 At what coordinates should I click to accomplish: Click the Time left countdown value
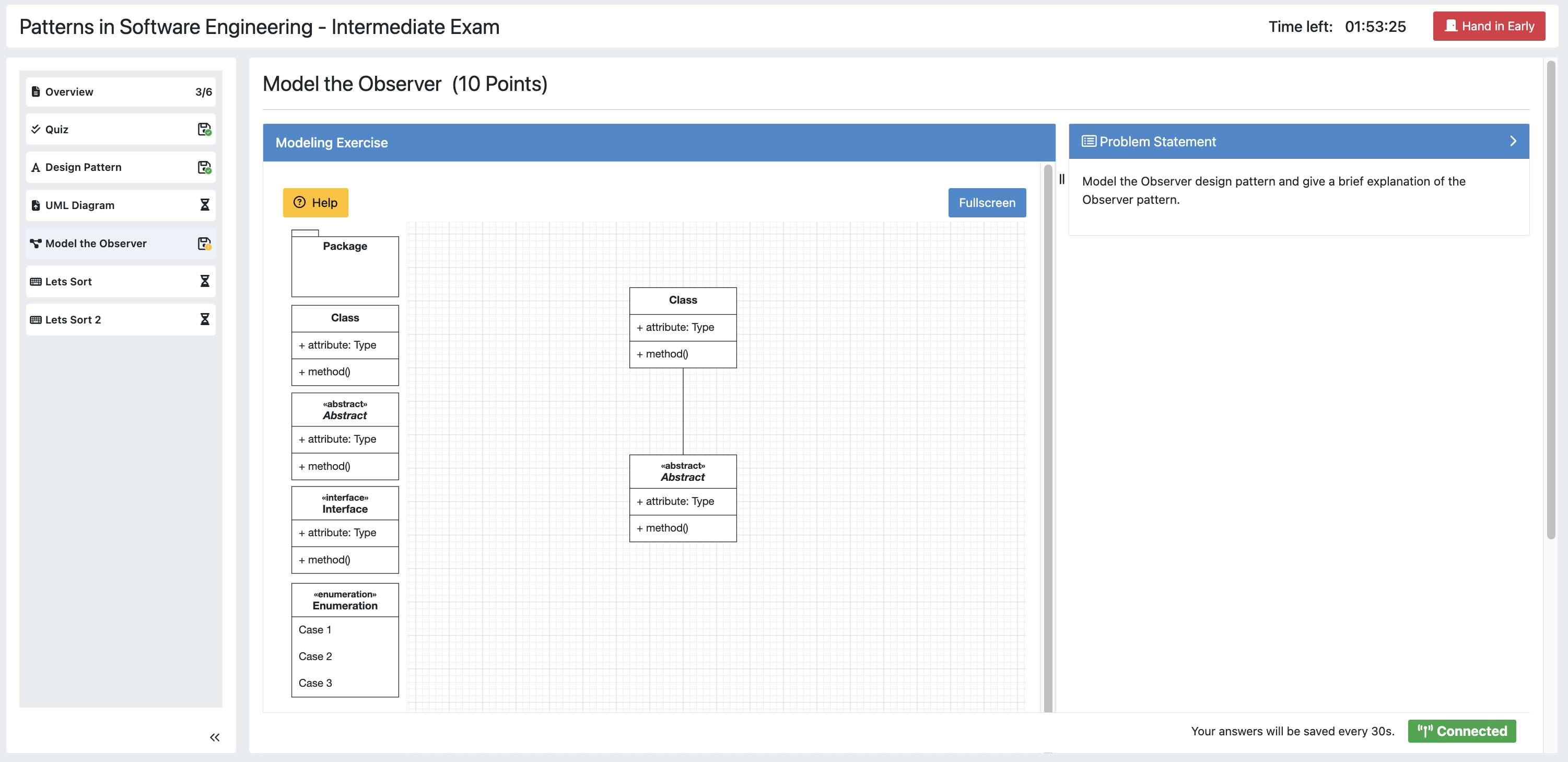click(1375, 27)
